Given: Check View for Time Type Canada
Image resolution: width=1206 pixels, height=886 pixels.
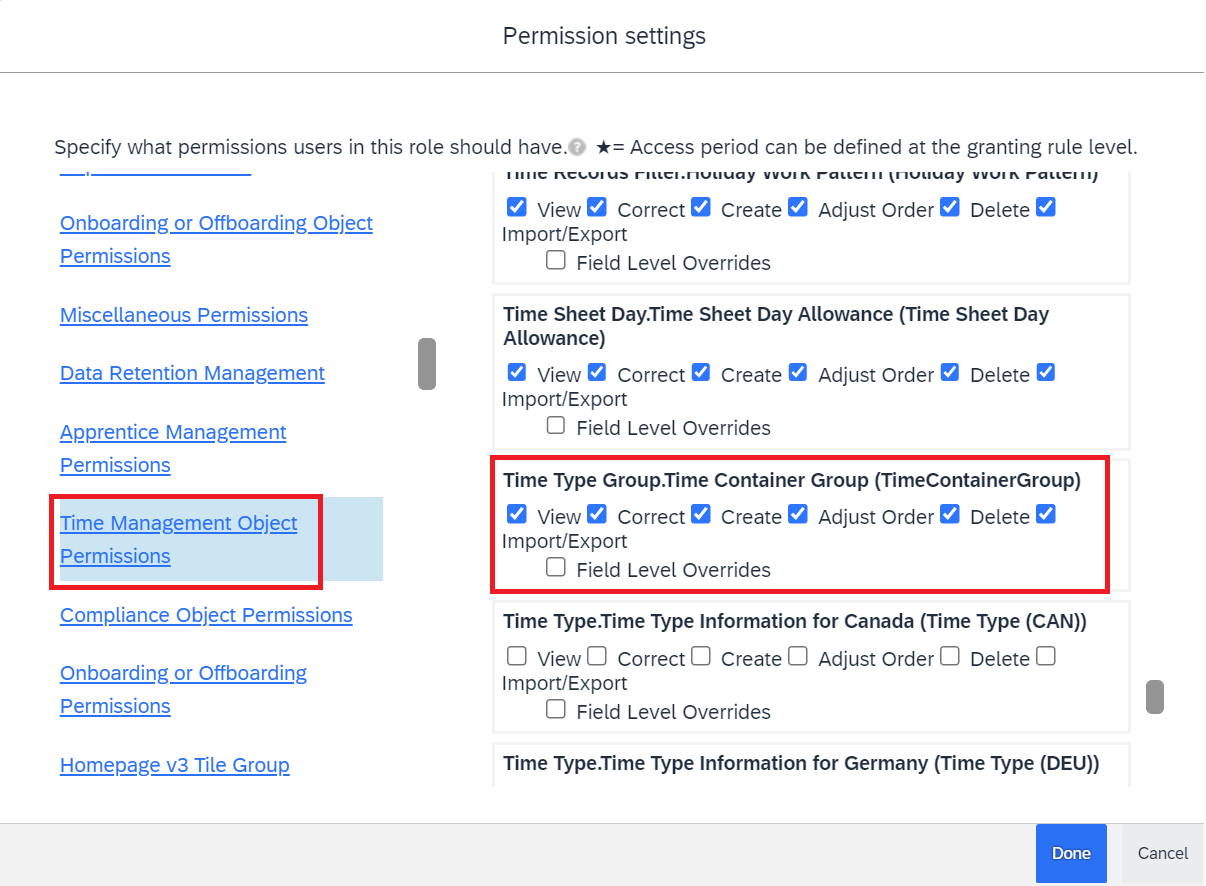Looking at the screenshot, I should (517, 656).
